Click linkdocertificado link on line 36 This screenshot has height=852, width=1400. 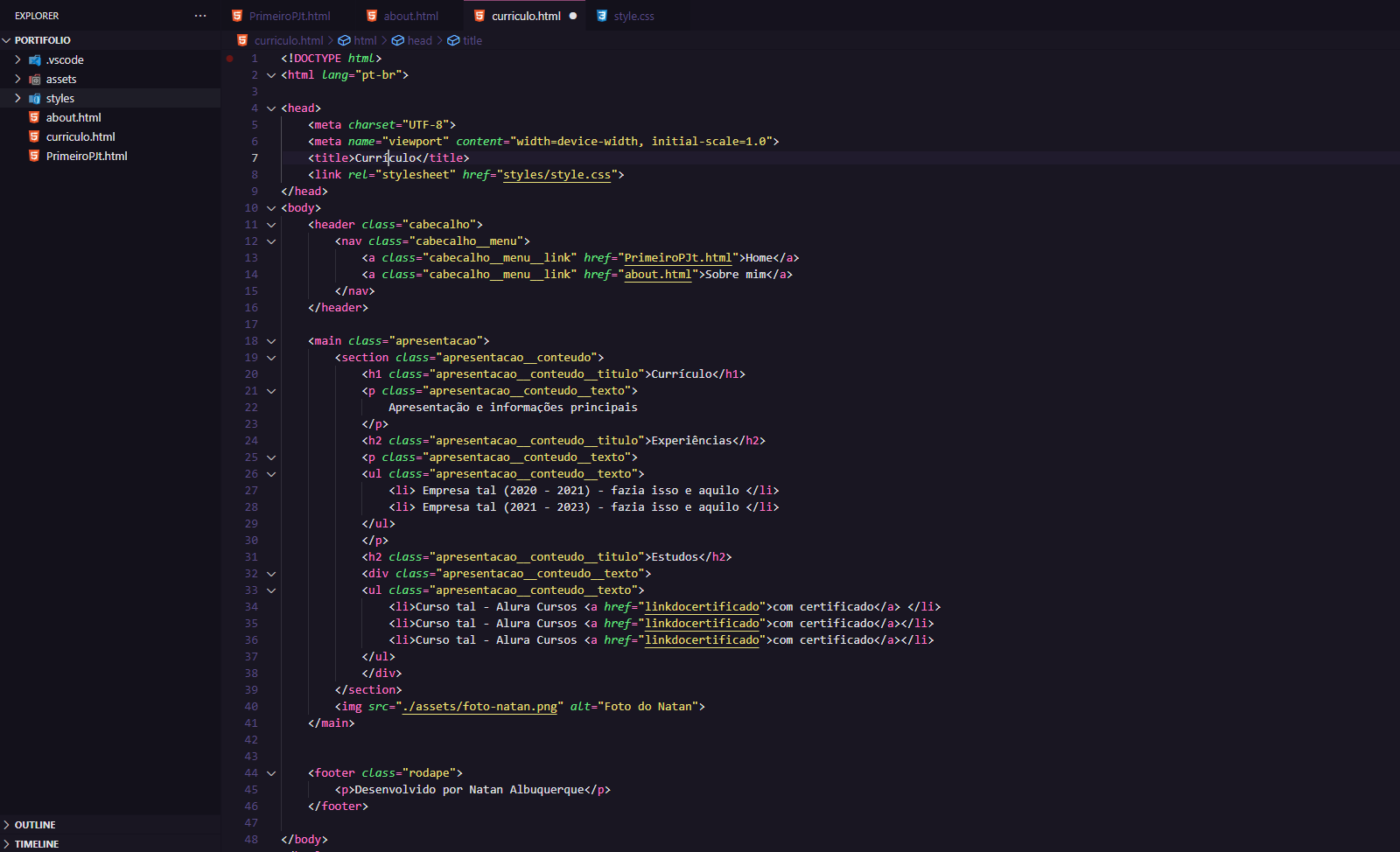[x=702, y=640]
